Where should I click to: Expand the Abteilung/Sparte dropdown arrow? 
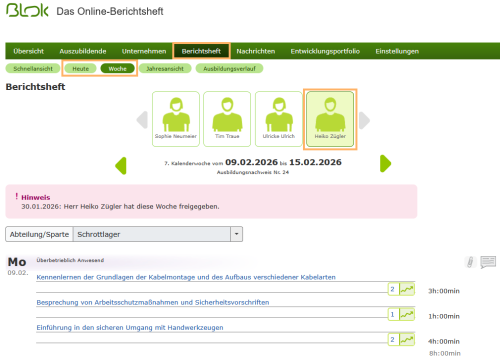[236, 234]
